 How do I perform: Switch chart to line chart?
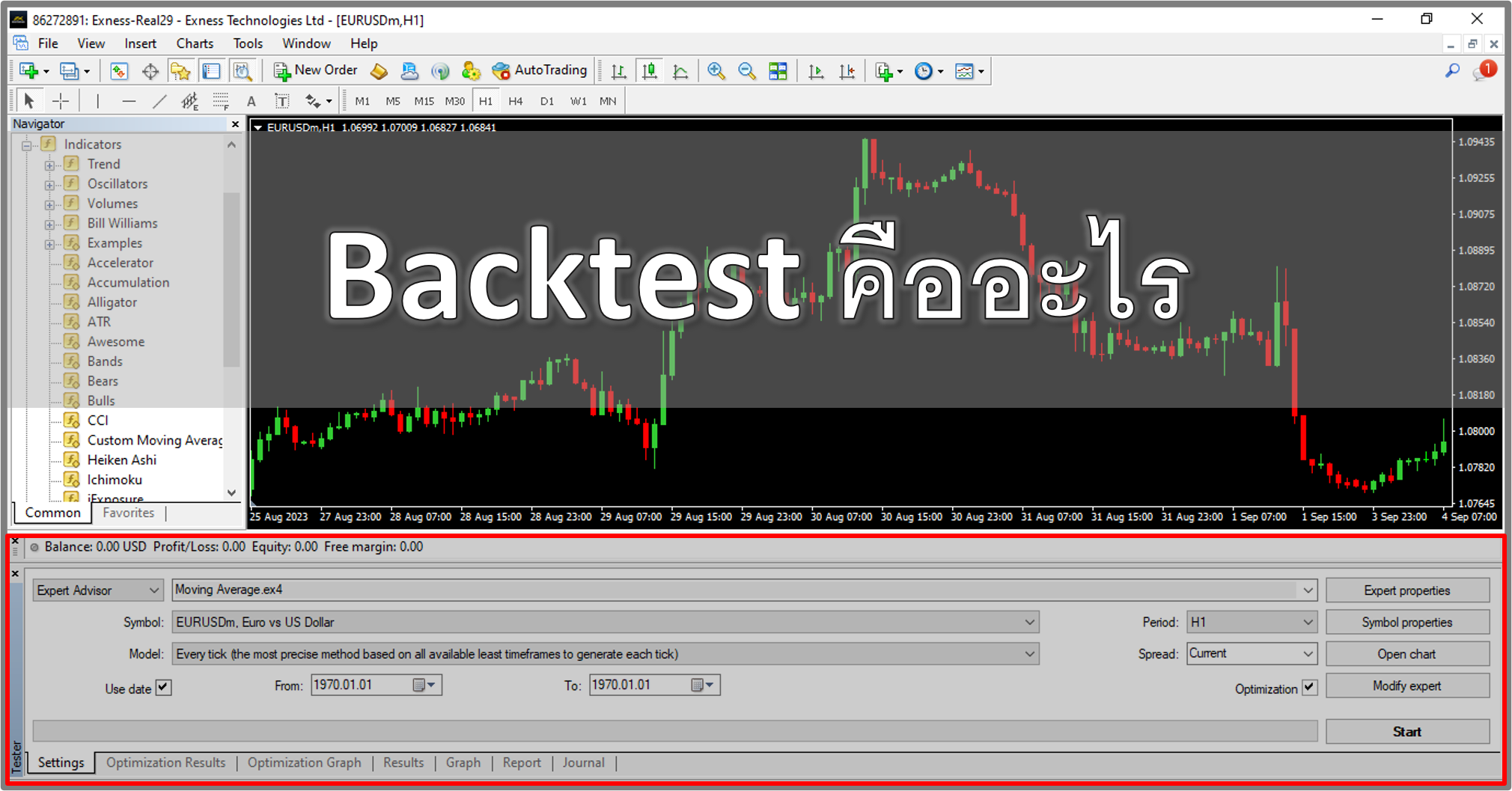[680, 71]
